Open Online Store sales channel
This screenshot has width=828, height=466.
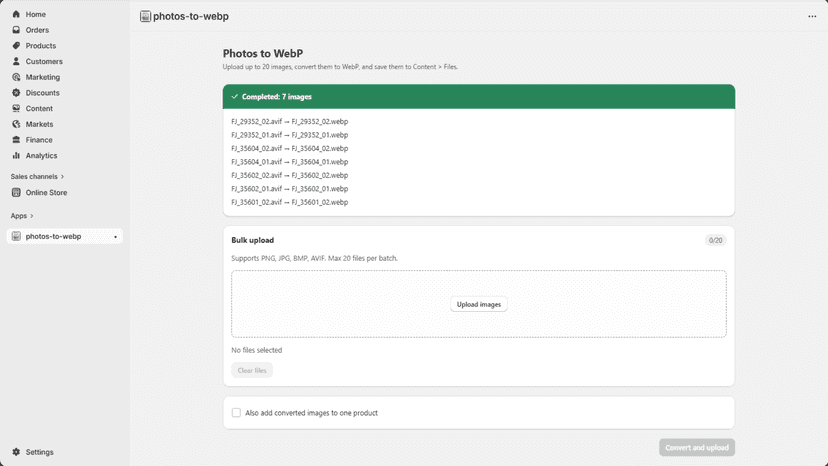46,192
